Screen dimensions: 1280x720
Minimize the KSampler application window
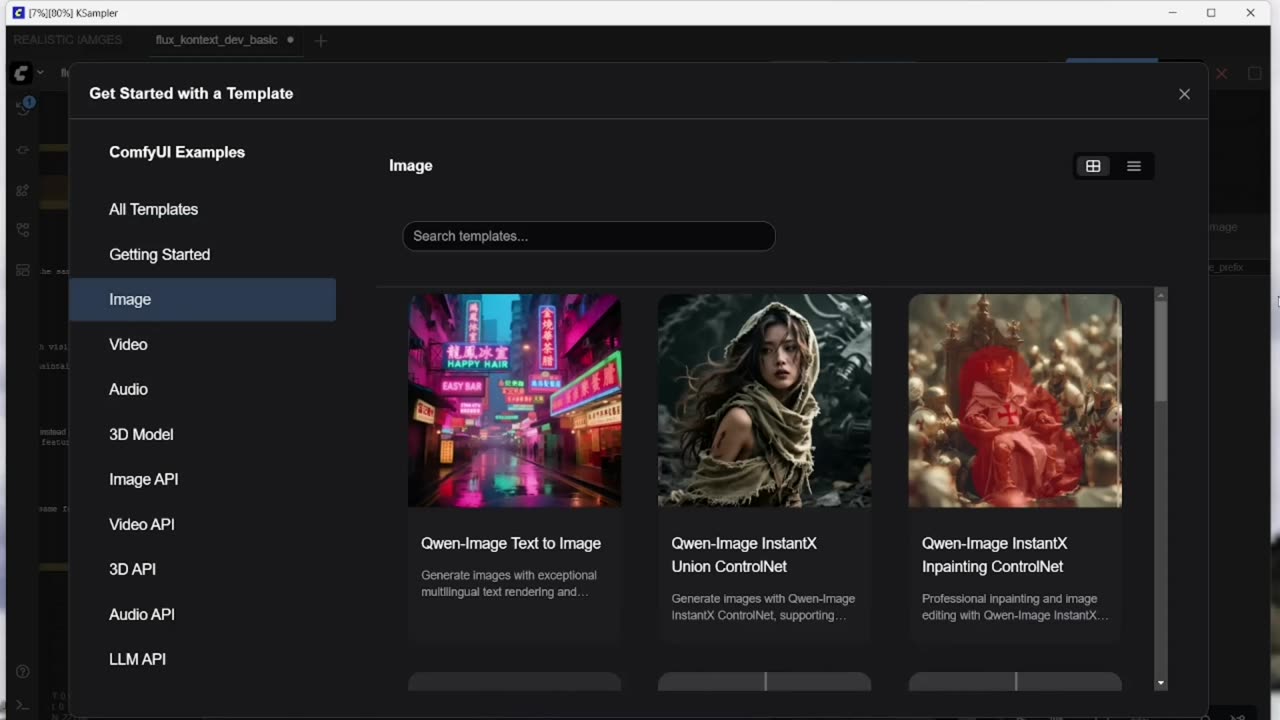click(x=1172, y=13)
